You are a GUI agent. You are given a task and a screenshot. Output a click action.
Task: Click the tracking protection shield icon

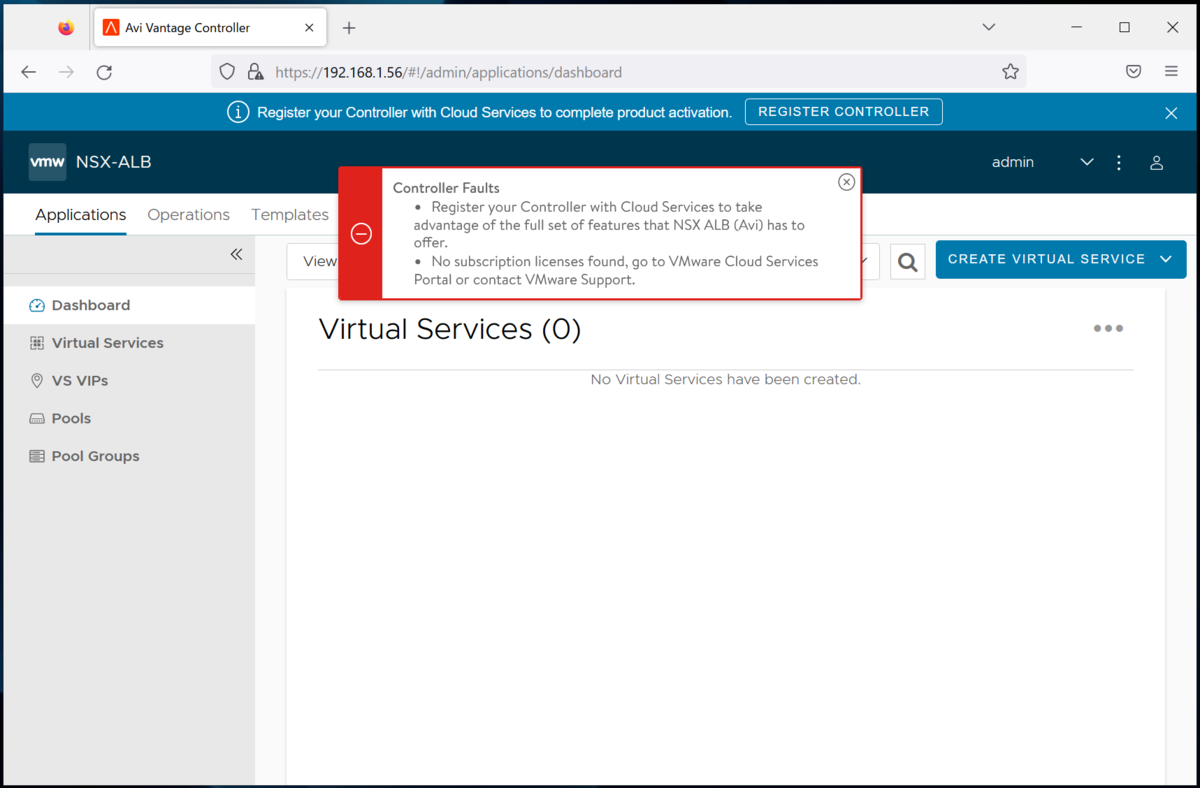[227, 72]
